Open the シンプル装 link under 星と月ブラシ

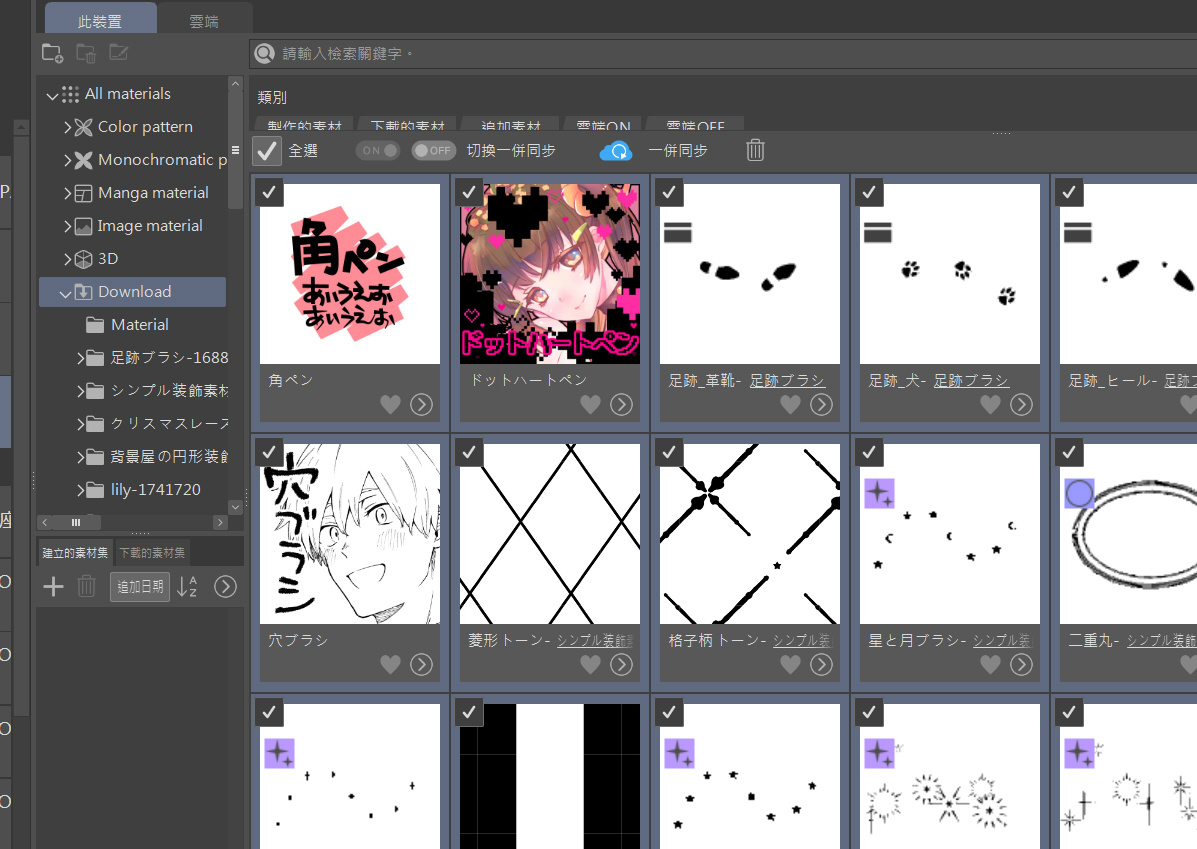(x=1002, y=641)
